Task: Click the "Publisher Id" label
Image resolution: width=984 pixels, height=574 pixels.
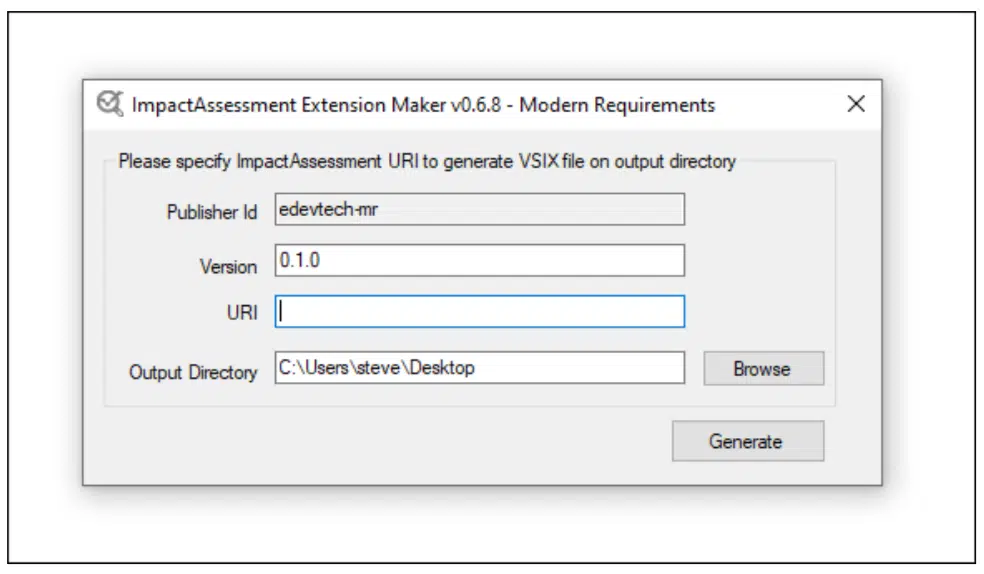Action: tap(212, 212)
